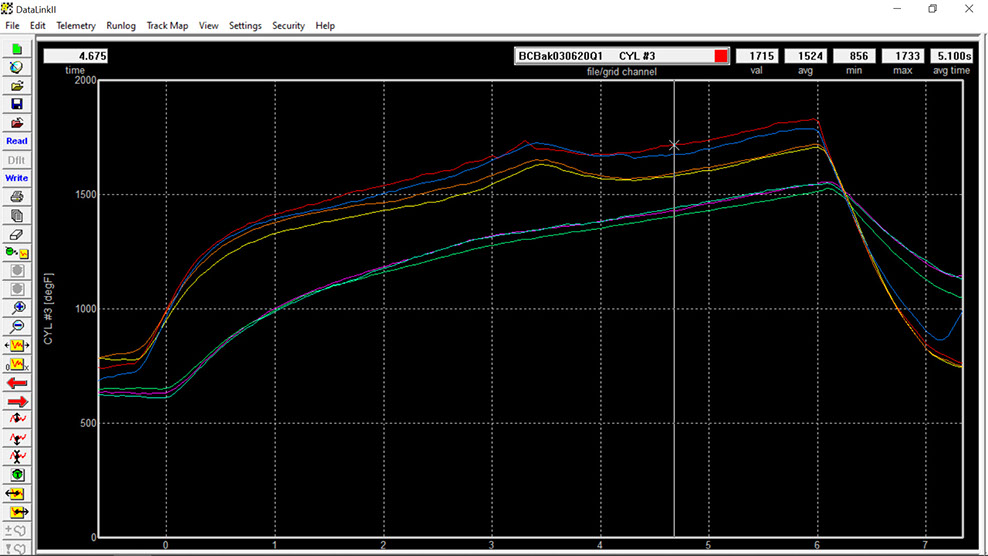Click the time value field showing 4.675

click(x=75, y=56)
